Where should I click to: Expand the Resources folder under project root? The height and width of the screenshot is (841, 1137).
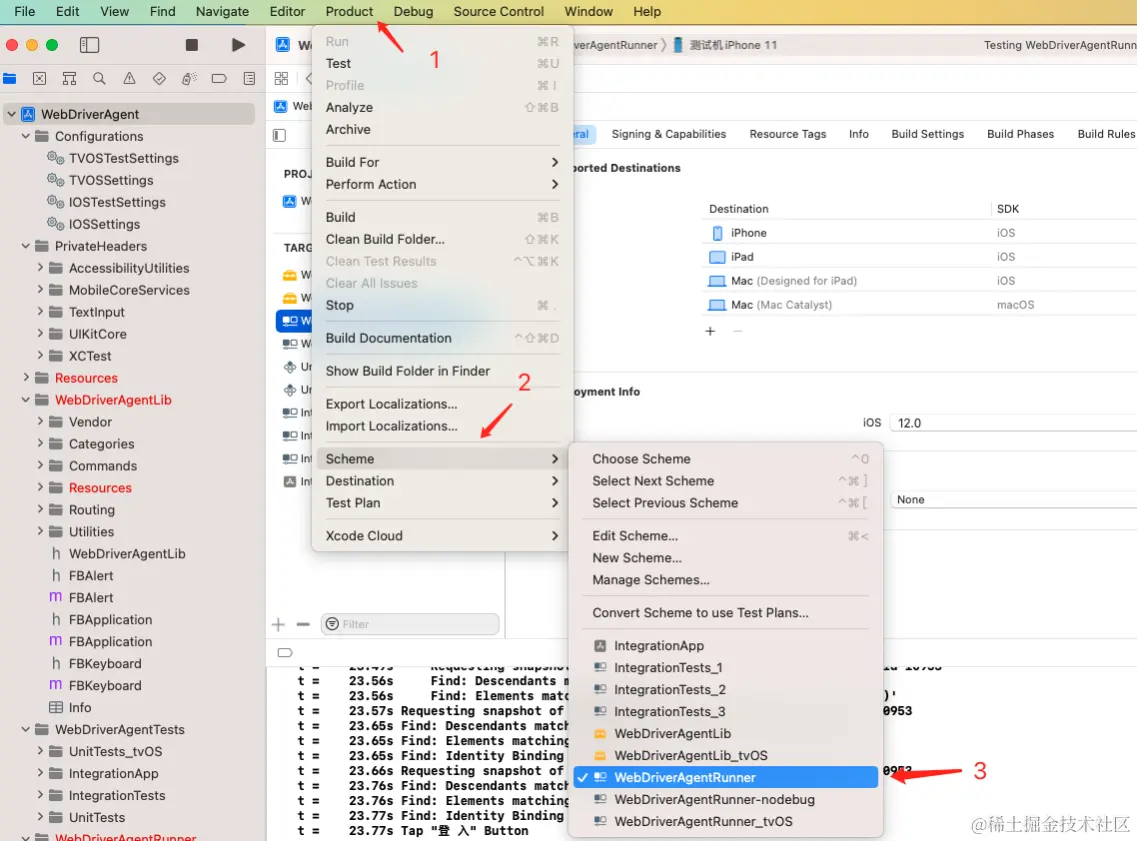pos(26,378)
